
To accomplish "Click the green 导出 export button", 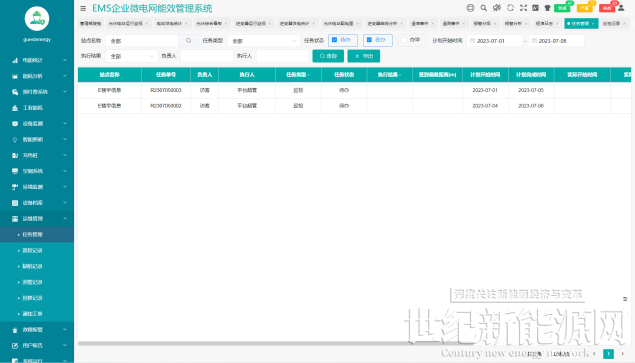I will [x=364, y=56].
